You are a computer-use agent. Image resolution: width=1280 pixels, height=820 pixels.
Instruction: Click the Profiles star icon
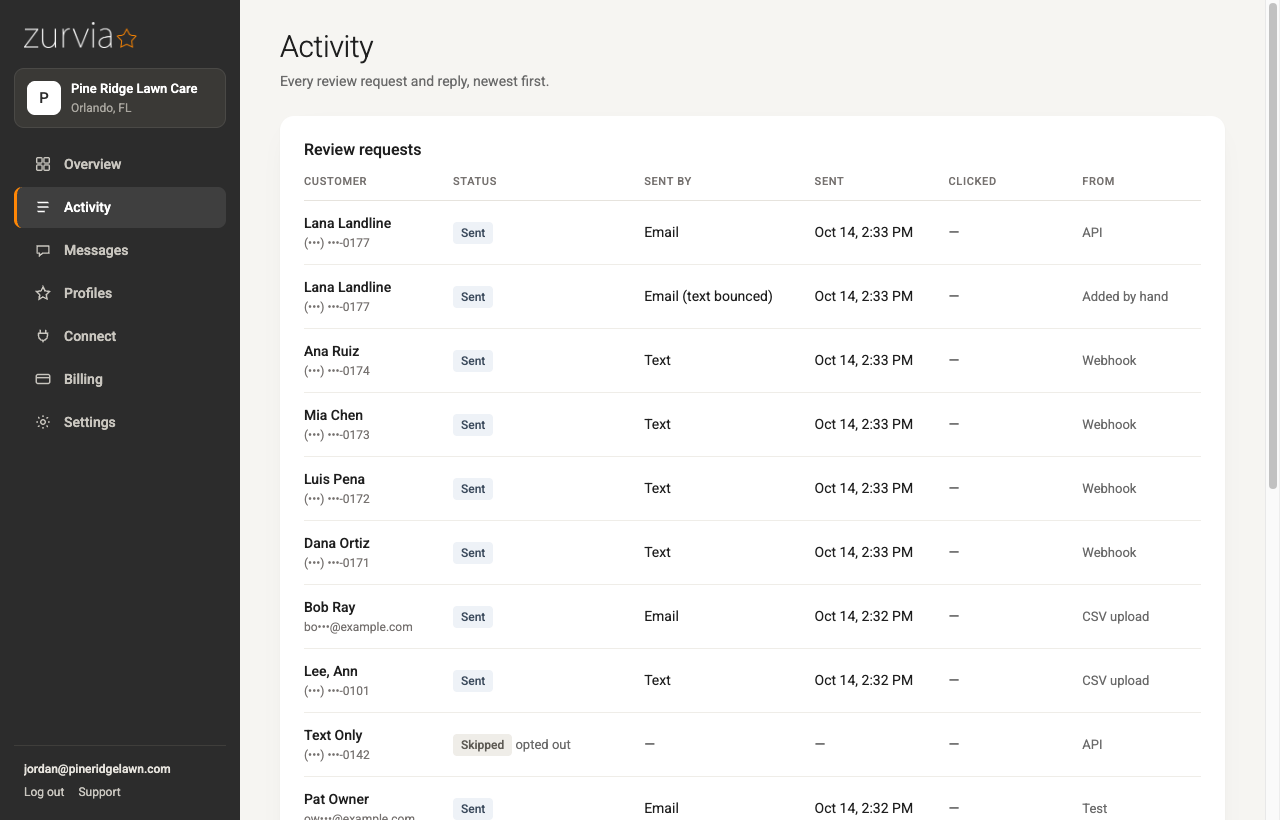(x=43, y=293)
